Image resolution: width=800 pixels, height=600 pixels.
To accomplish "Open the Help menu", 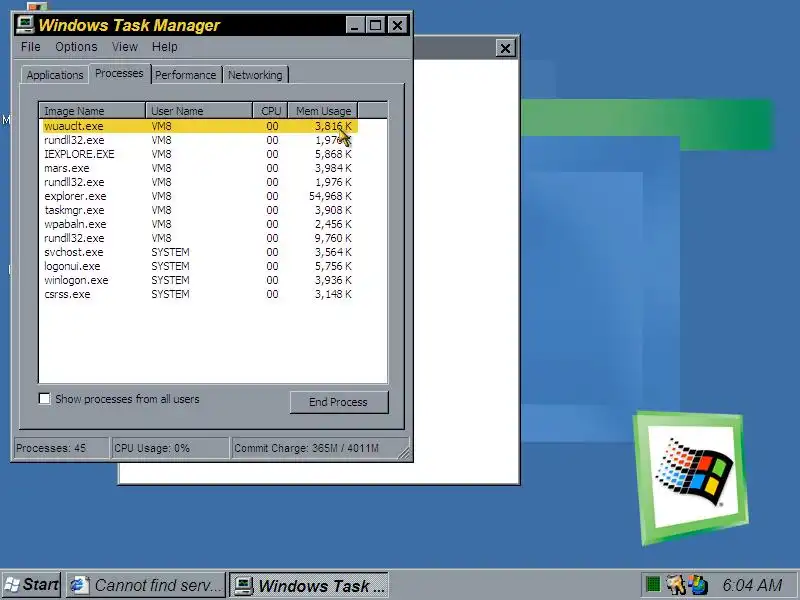I will pyautogui.click(x=164, y=47).
